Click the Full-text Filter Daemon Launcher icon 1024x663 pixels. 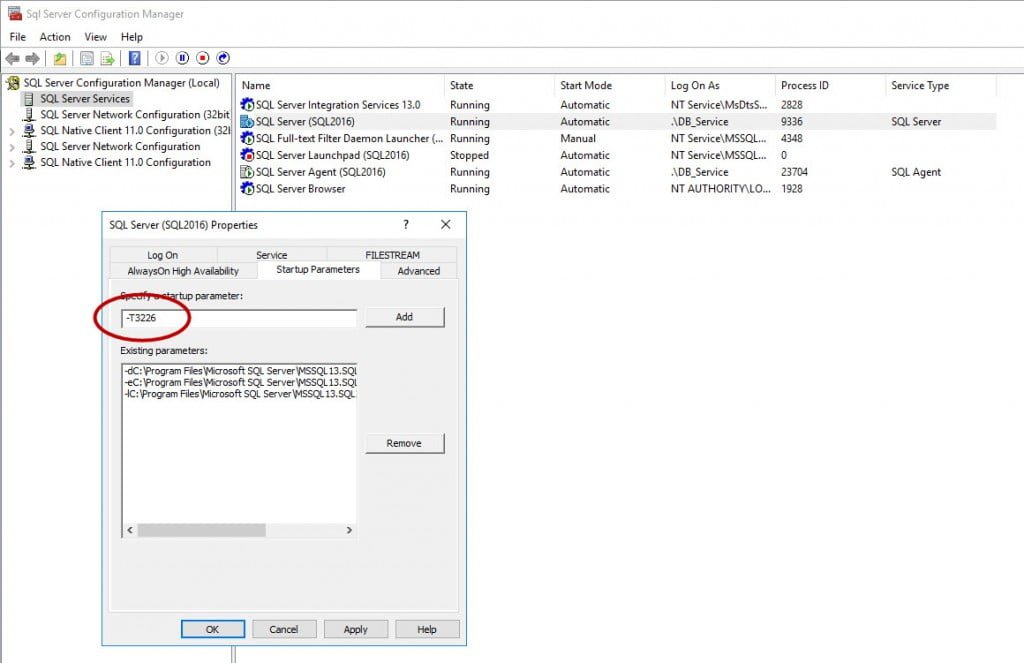pyautogui.click(x=247, y=138)
